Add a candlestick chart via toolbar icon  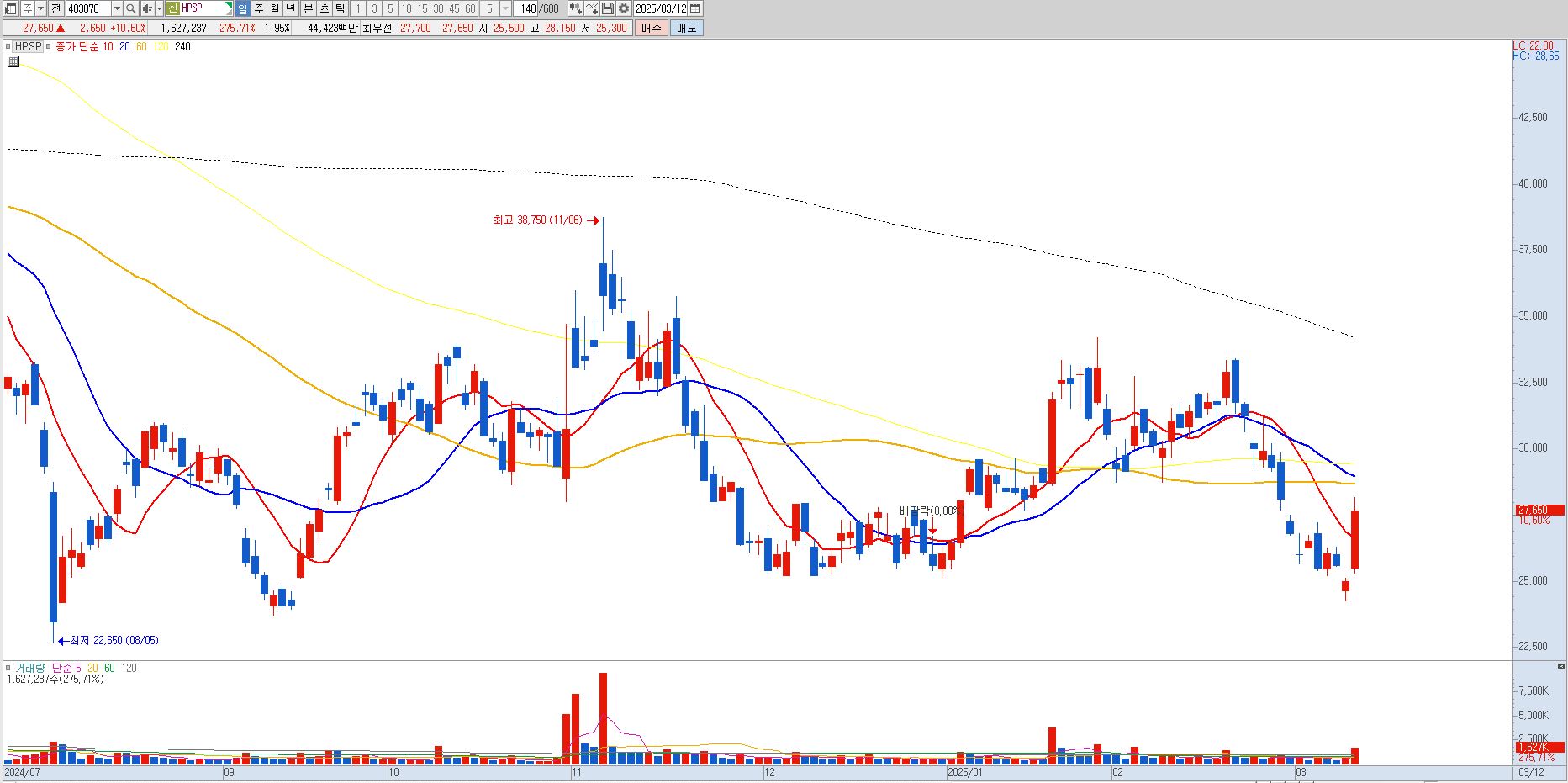coord(575,8)
